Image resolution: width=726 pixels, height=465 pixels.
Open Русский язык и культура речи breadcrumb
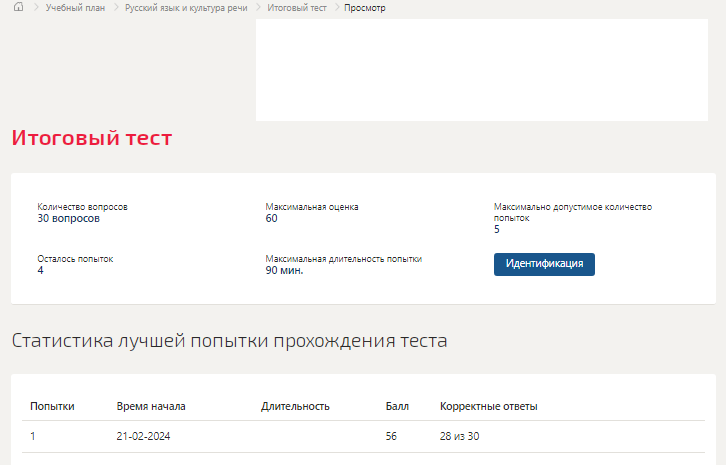(186, 8)
